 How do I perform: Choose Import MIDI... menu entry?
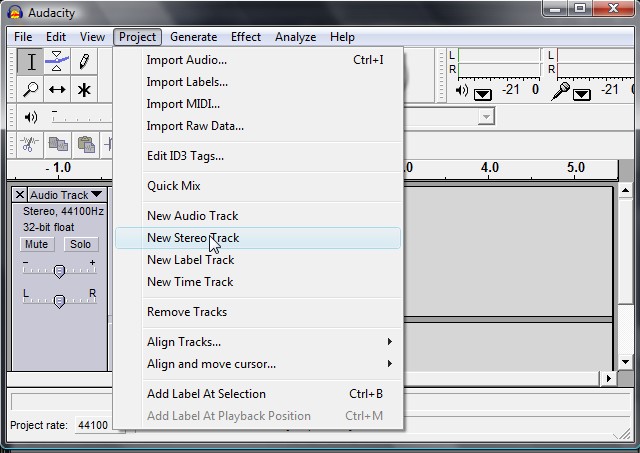pos(258,104)
